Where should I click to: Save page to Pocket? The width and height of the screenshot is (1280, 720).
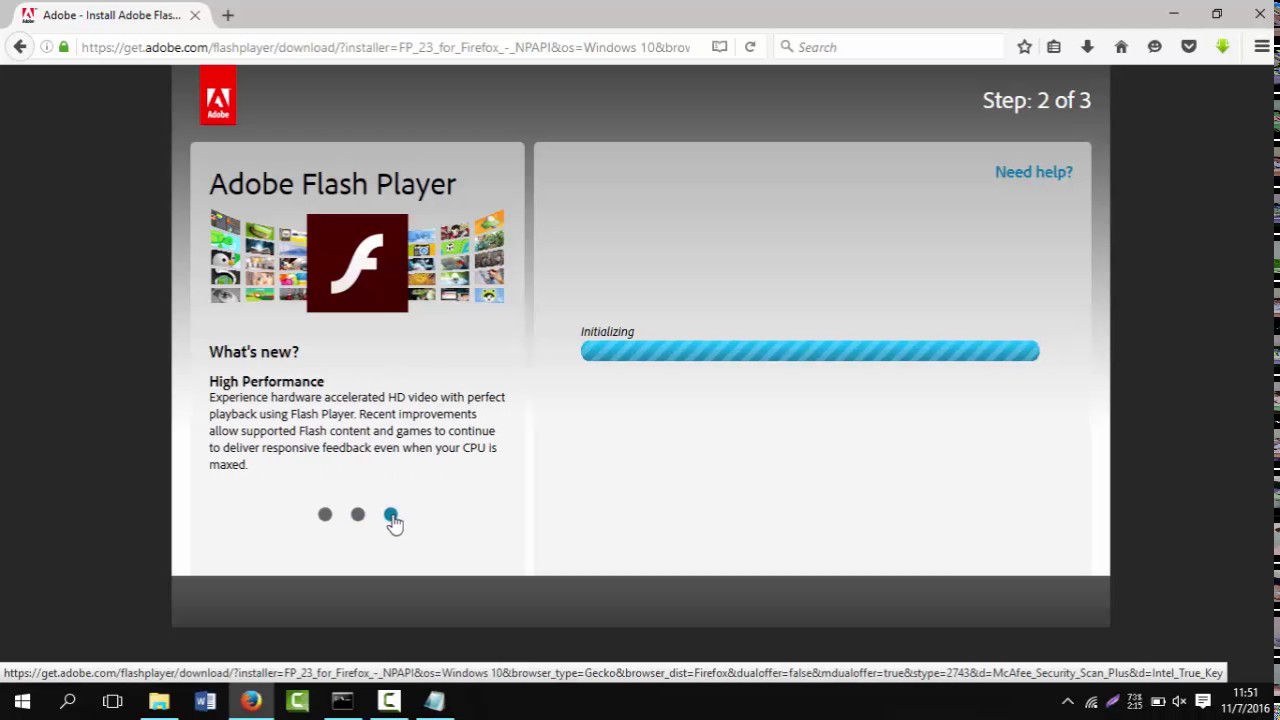(x=1189, y=47)
